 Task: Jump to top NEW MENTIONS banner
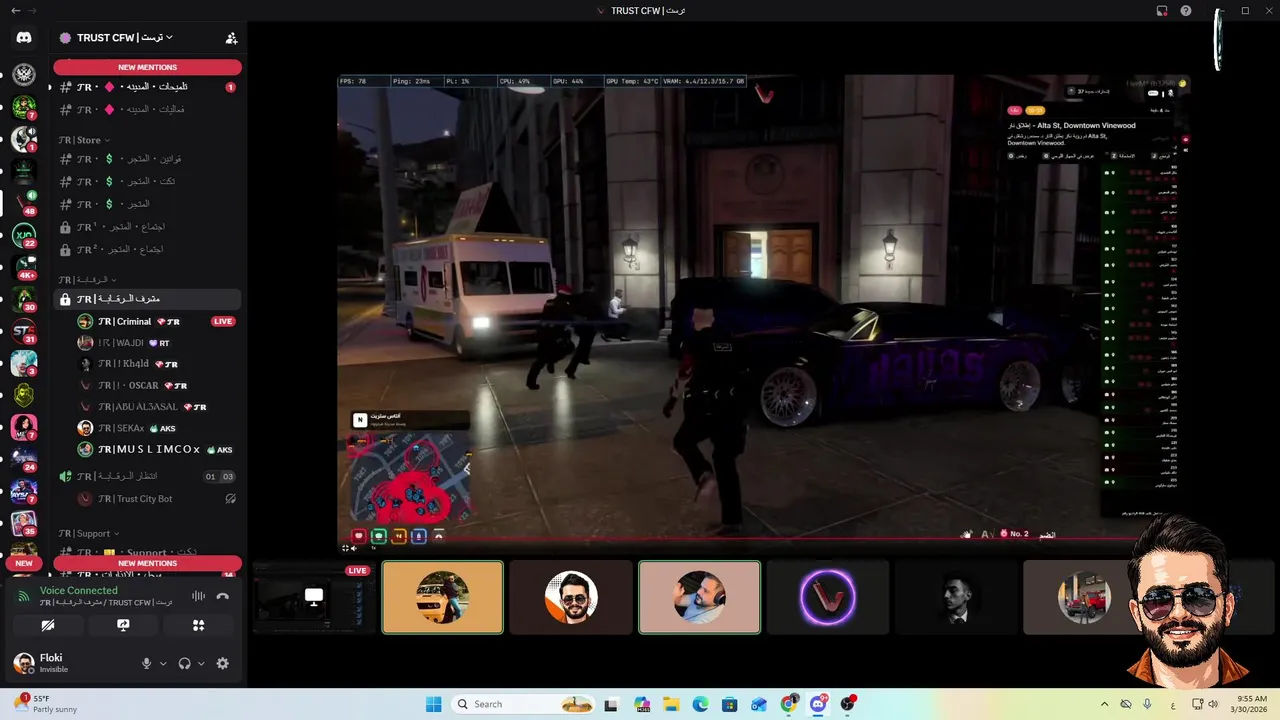pyautogui.click(x=147, y=67)
